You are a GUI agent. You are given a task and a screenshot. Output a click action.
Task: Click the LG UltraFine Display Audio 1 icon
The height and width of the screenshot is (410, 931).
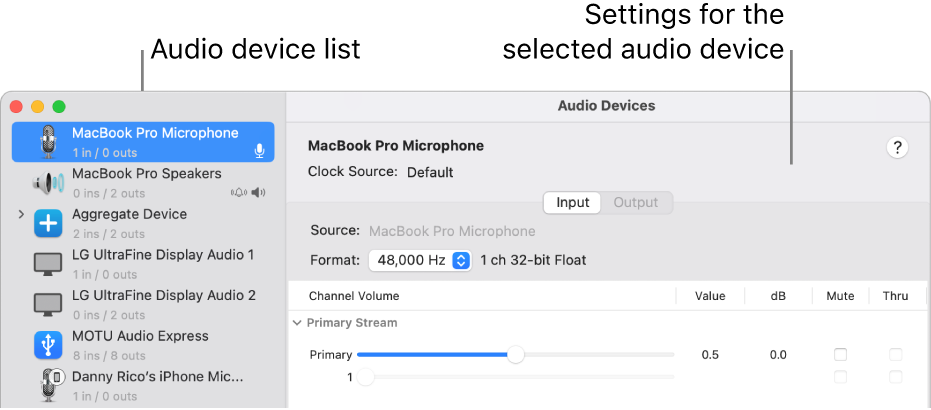click(x=48, y=264)
